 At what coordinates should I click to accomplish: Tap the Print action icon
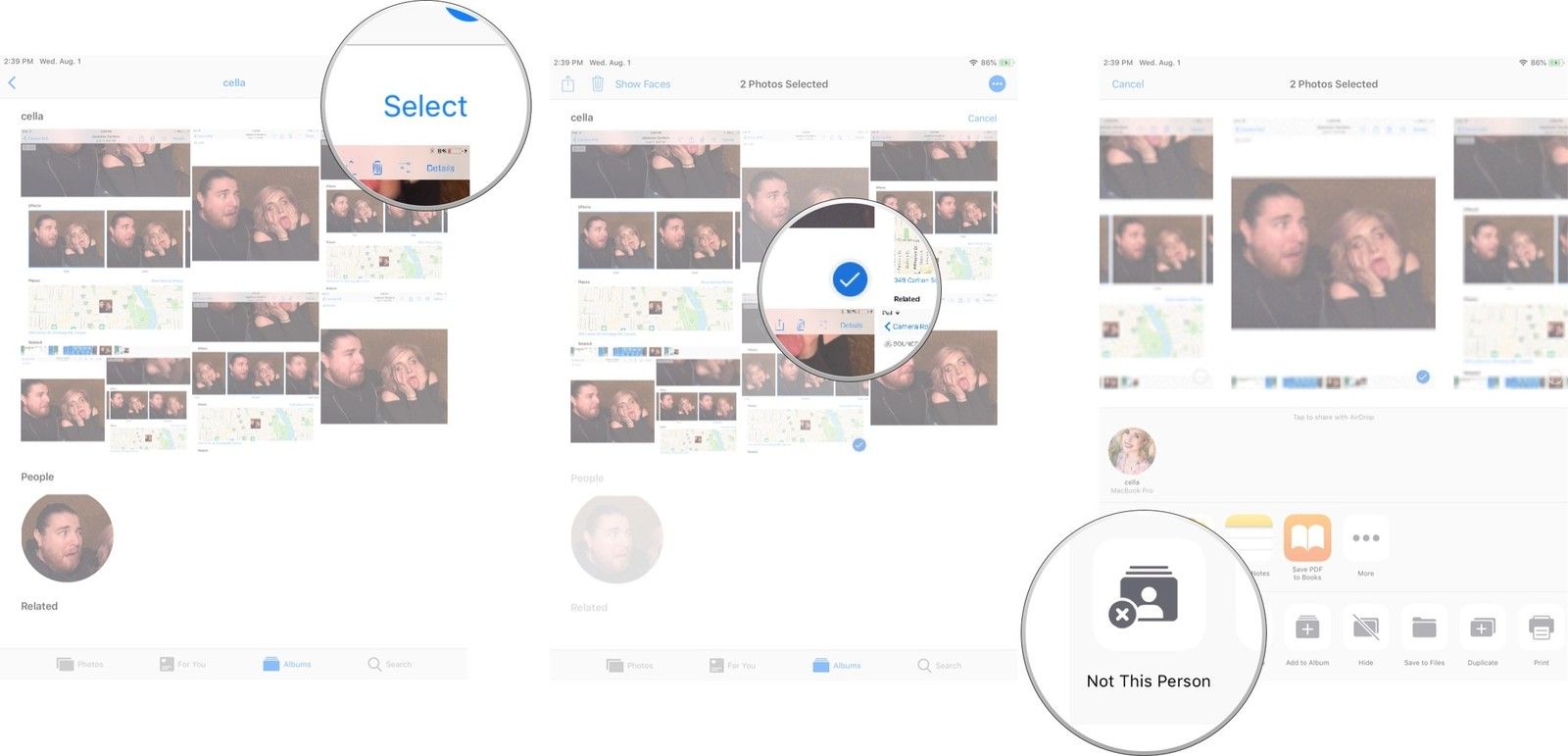[x=1541, y=628]
